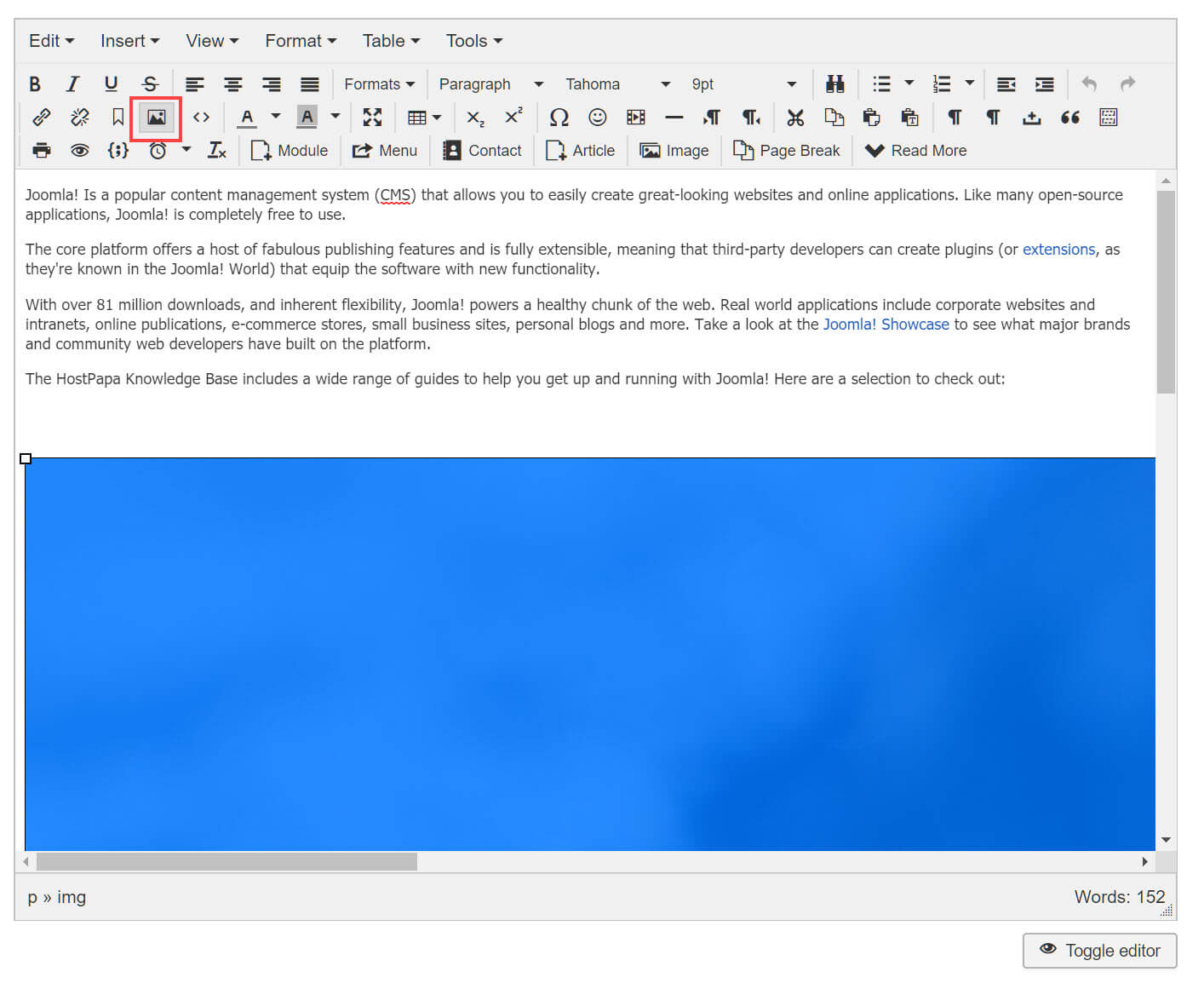This screenshot has width=1204, height=995.
Task: Insert a horizontal line
Action: point(674,118)
